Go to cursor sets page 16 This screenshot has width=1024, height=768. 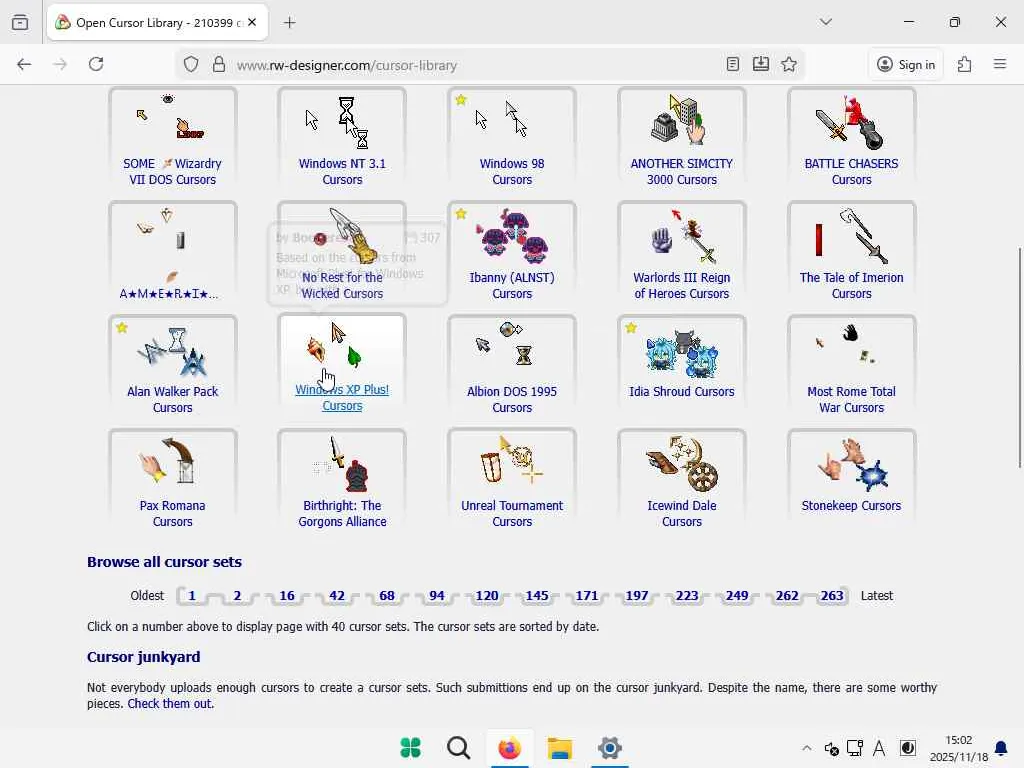(287, 596)
